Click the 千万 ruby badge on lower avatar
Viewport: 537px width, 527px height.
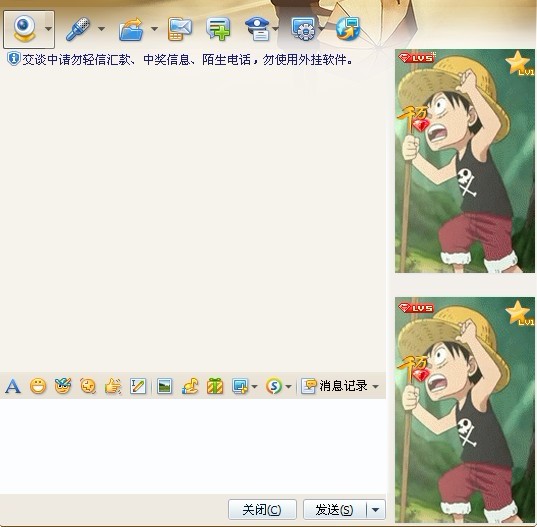(x=414, y=369)
